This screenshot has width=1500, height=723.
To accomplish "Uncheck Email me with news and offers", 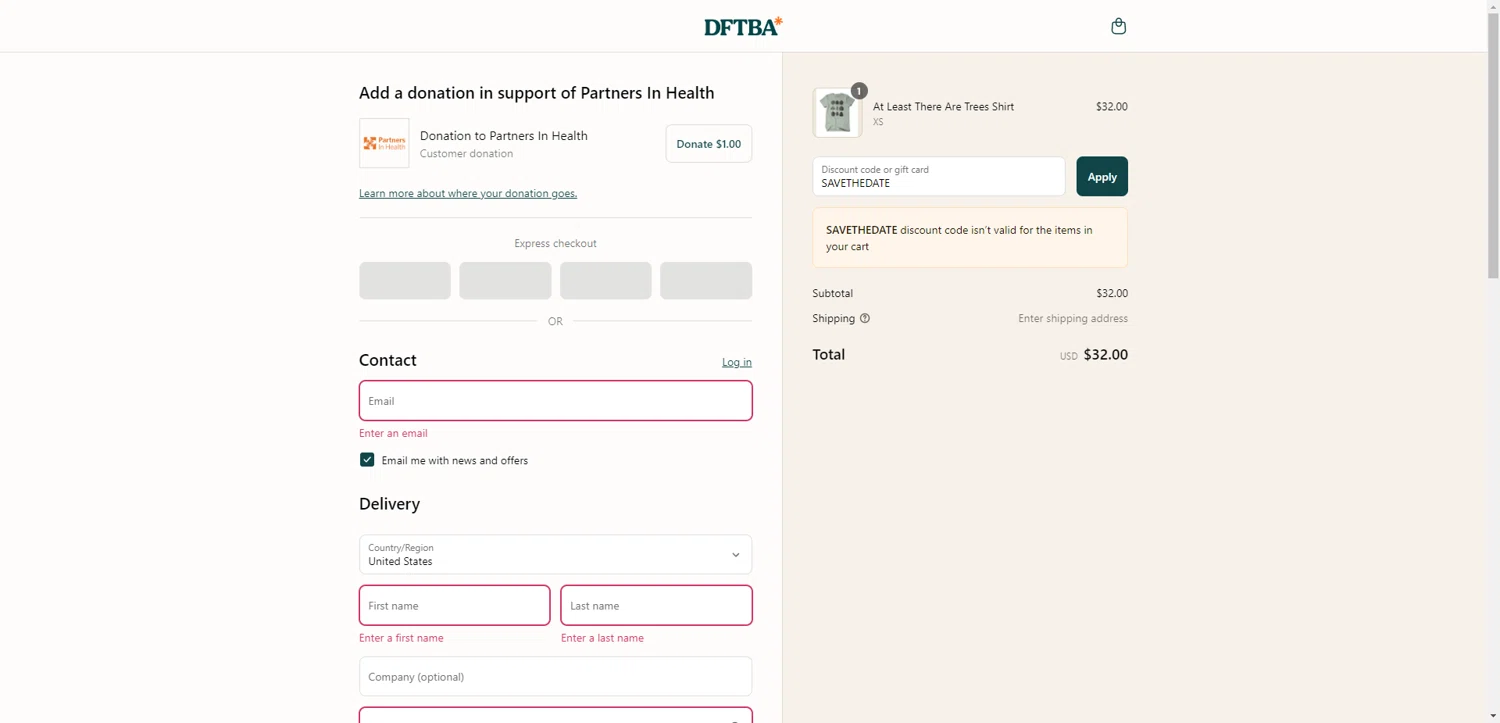I will (x=367, y=460).
